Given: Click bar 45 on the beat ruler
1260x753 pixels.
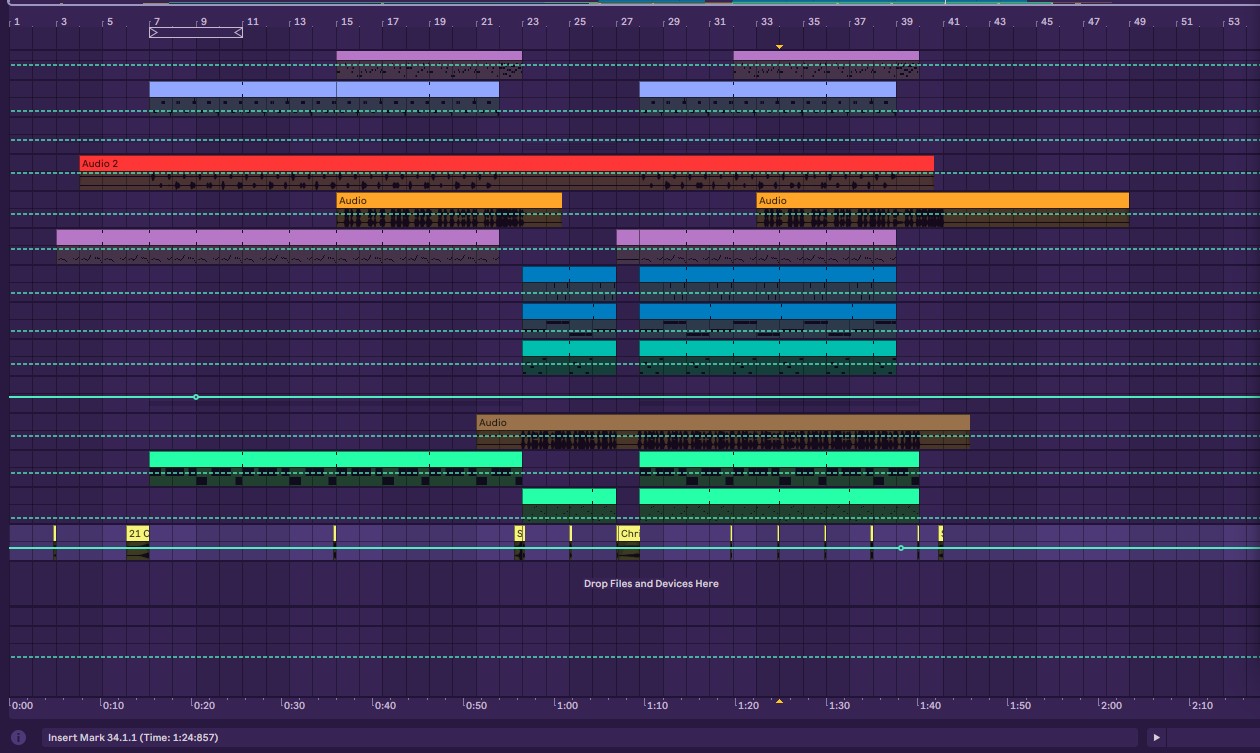Looking at the screenshot, I should pyautogui.click(x=1046, y=21).
